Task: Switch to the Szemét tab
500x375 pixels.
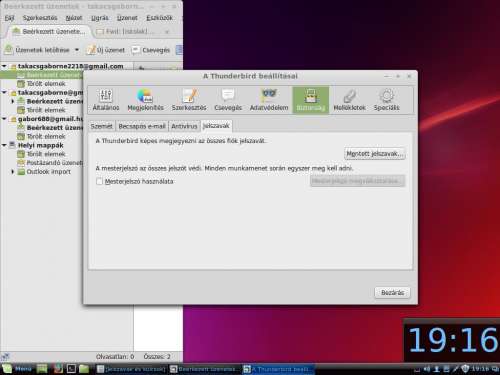Action: click(x=101, y=126)
